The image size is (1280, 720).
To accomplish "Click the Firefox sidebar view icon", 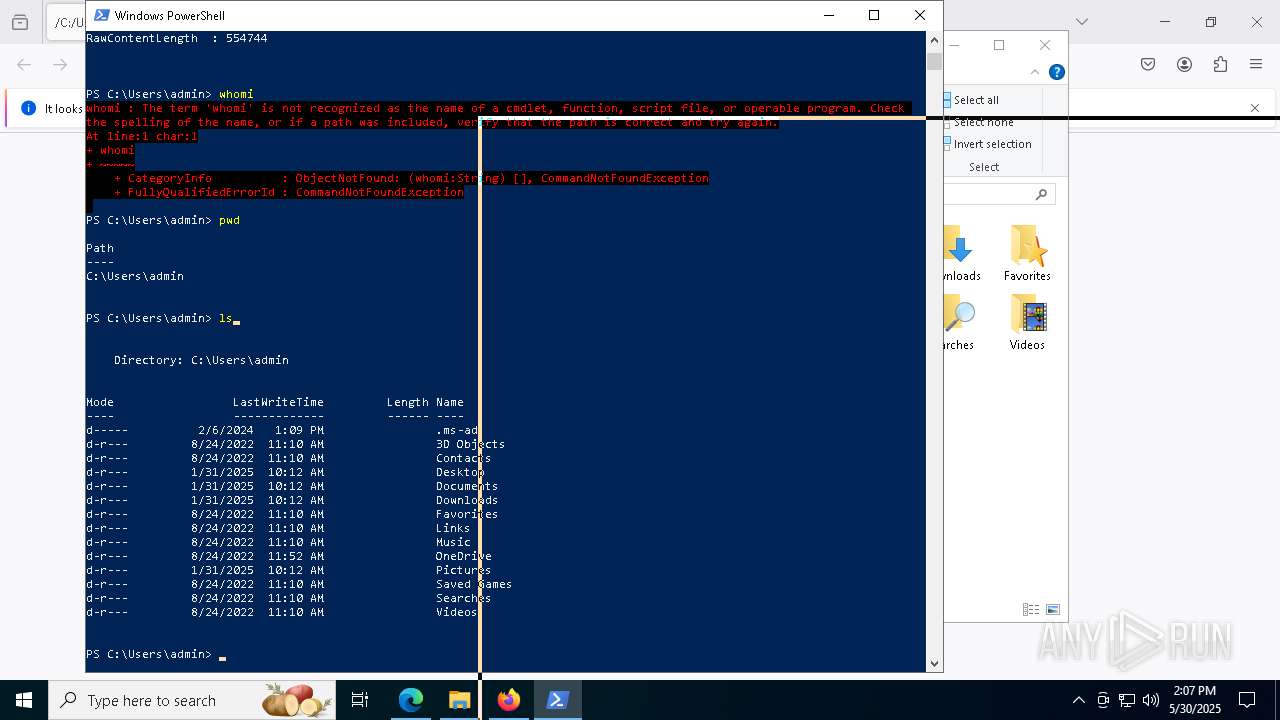I will click(x=20, y=22).
